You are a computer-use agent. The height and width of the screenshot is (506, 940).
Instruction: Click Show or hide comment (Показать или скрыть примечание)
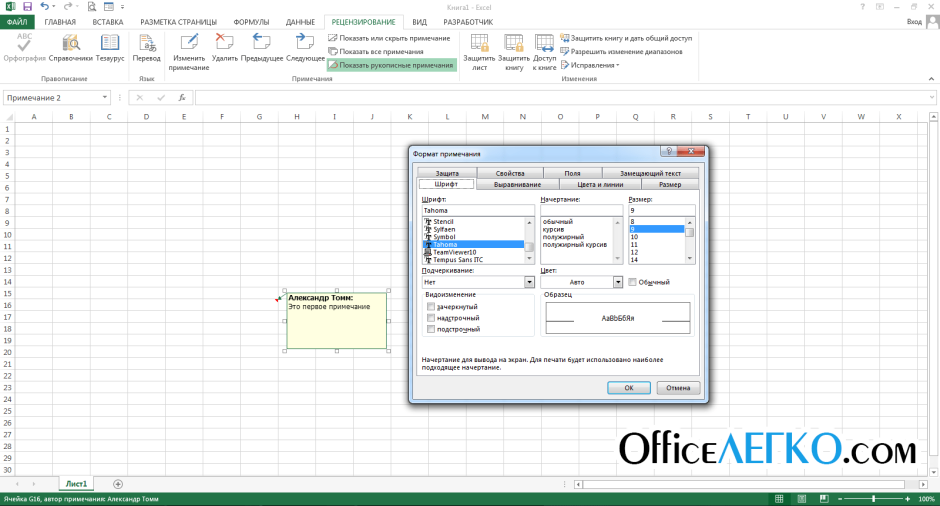coord(389,38)
